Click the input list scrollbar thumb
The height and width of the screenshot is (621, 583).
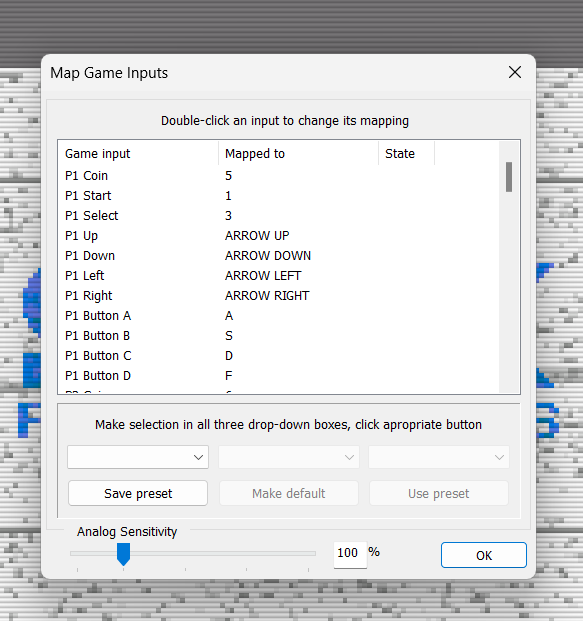pos(509,177)
